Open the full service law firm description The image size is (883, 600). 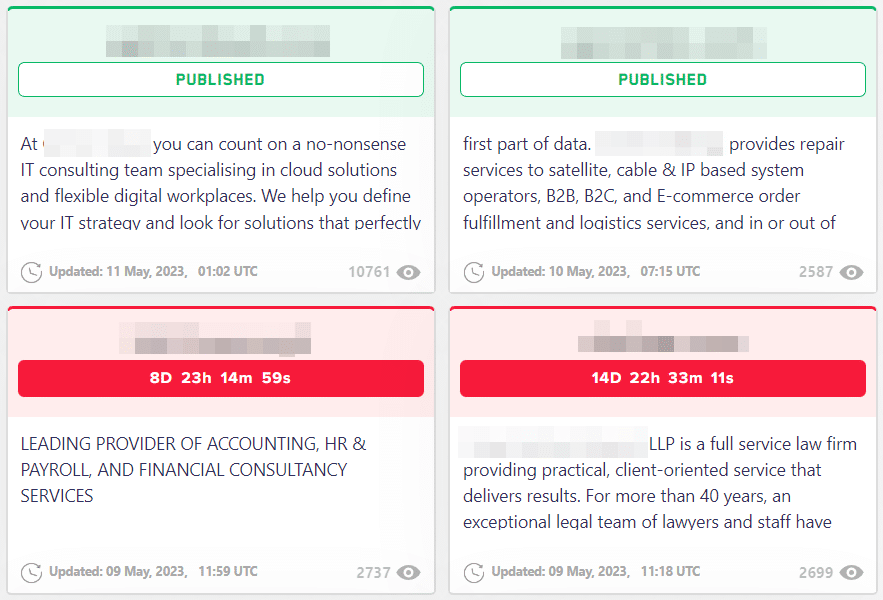[660, 483]
